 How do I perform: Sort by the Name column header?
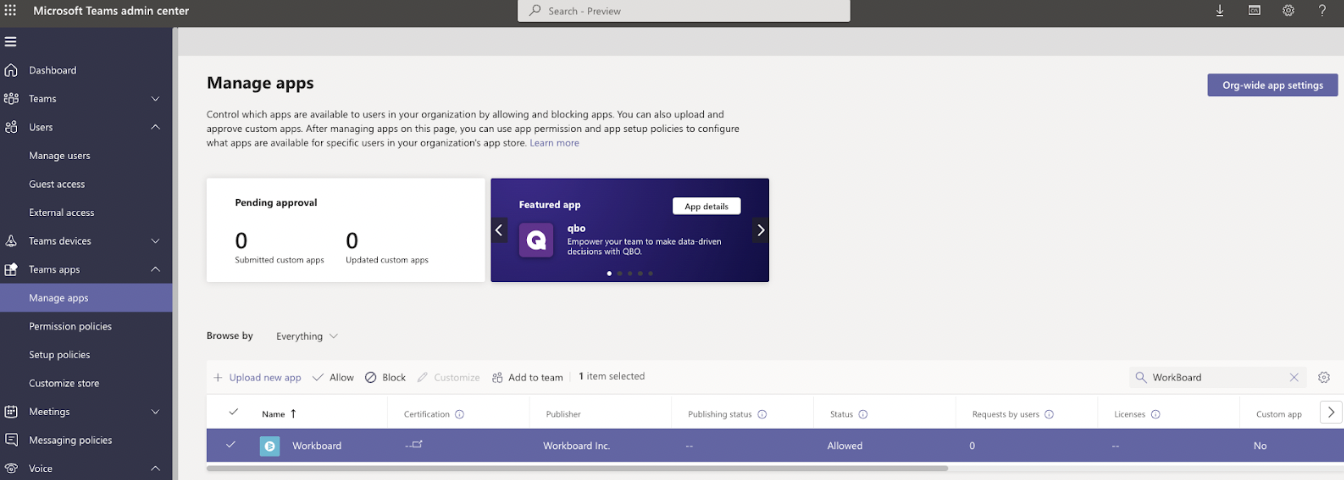(x=279, y=414)
